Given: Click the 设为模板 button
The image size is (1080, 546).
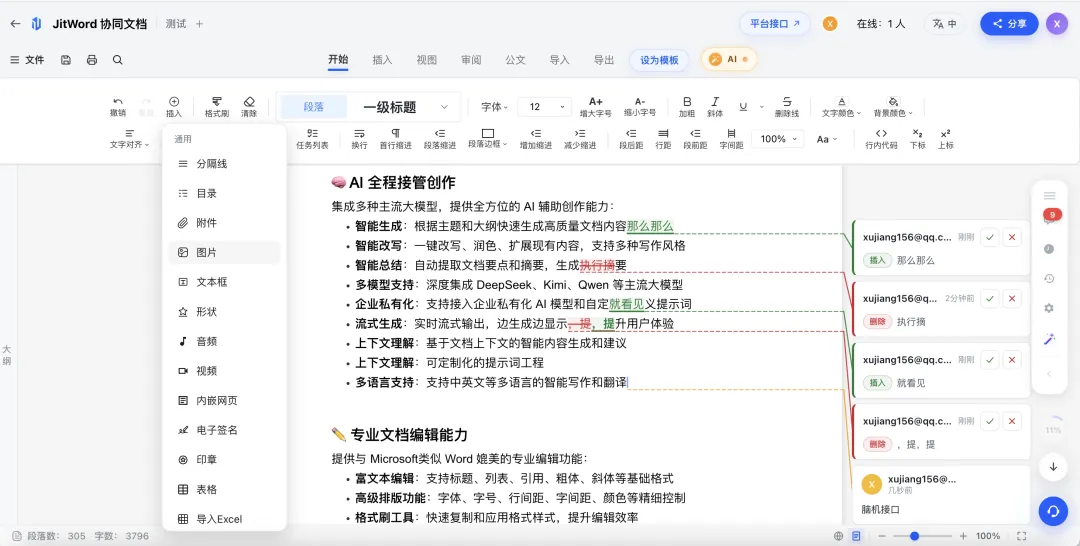Looking at the screenshot, I should [659, 60].
